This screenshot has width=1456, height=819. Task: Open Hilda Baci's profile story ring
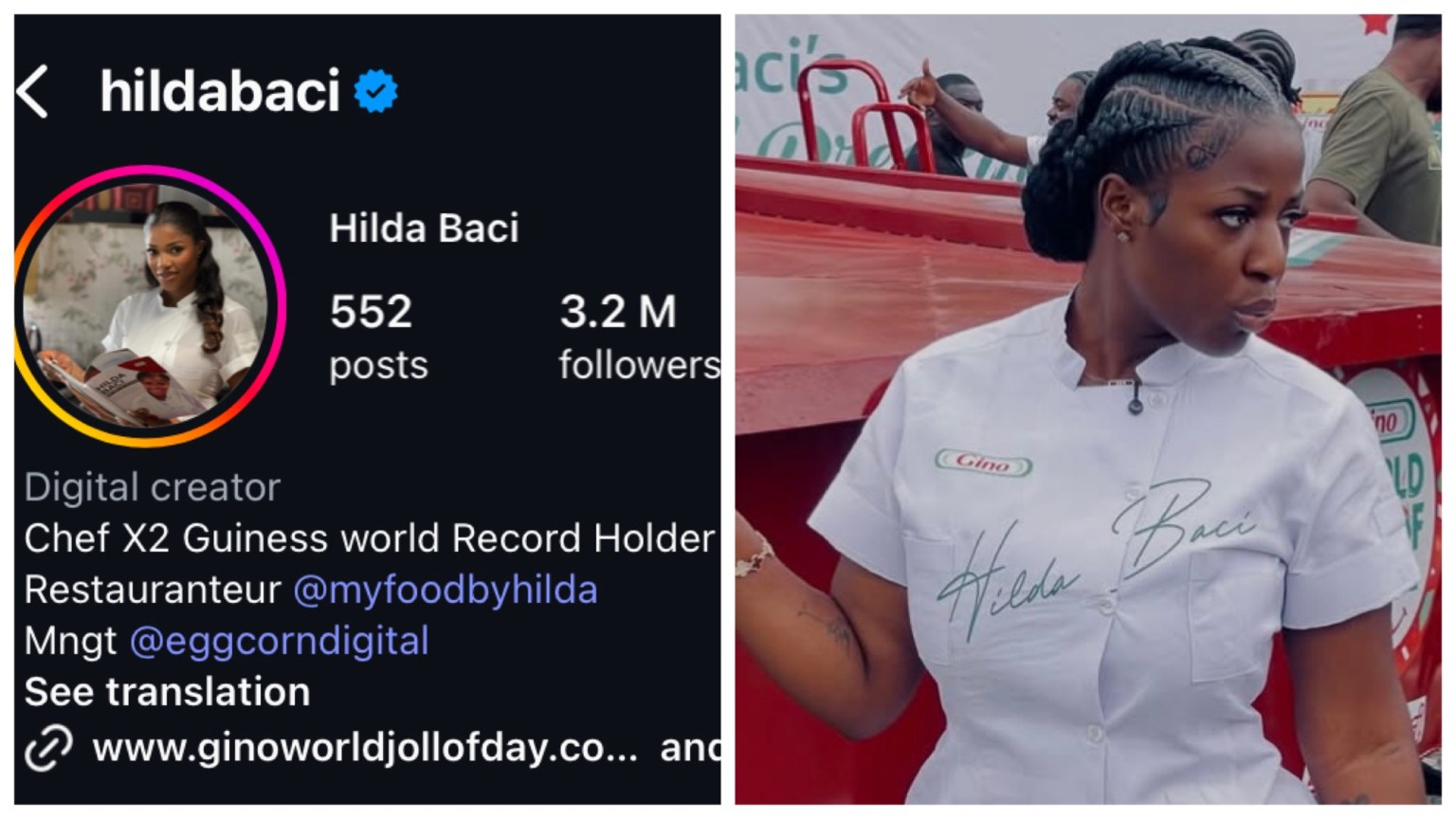click(x=149, y=306)
